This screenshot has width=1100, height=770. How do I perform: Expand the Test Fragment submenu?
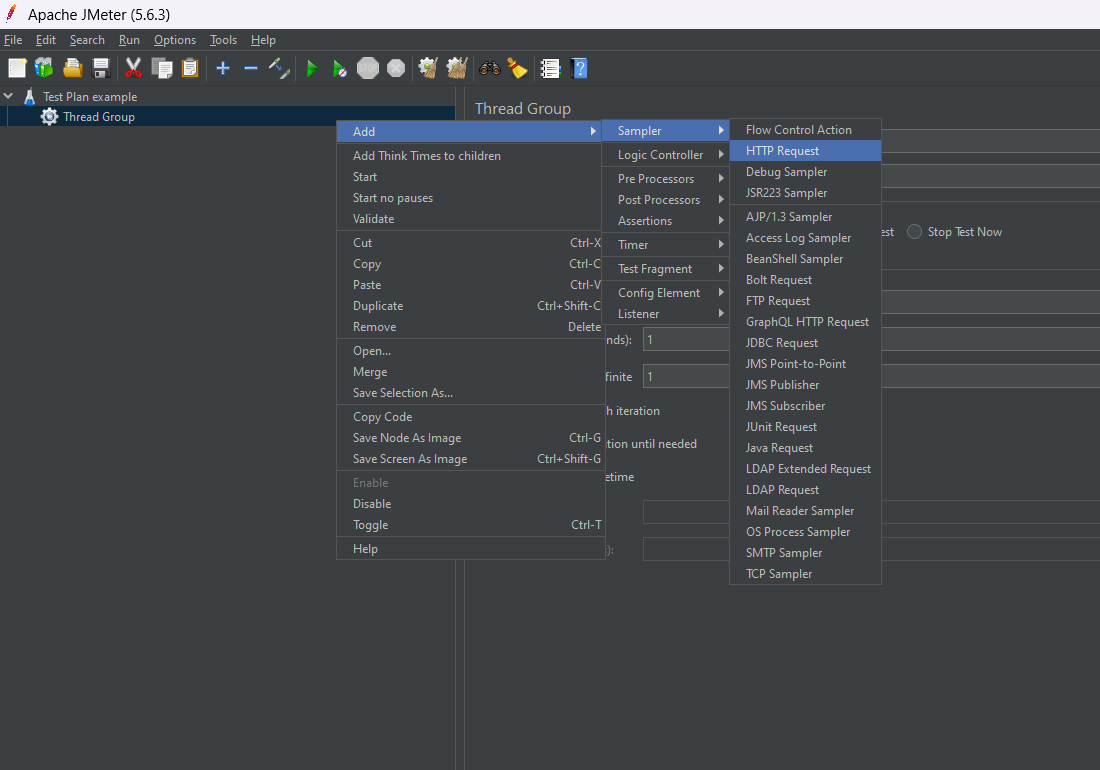(664, 268)
